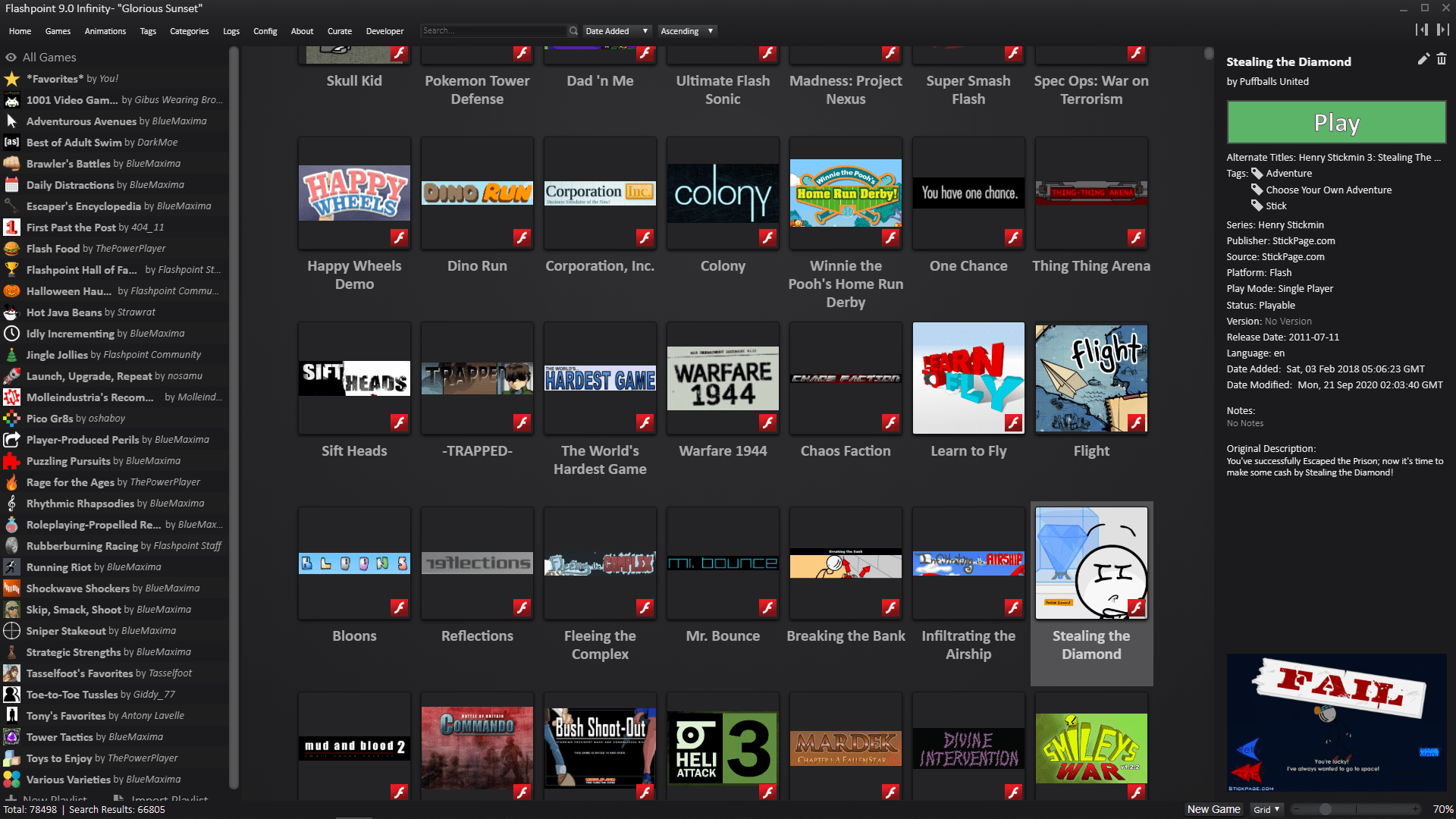The image size is (1456, 819).
Task: Expand the Ascending sort order dropdown
Action: 687,31
